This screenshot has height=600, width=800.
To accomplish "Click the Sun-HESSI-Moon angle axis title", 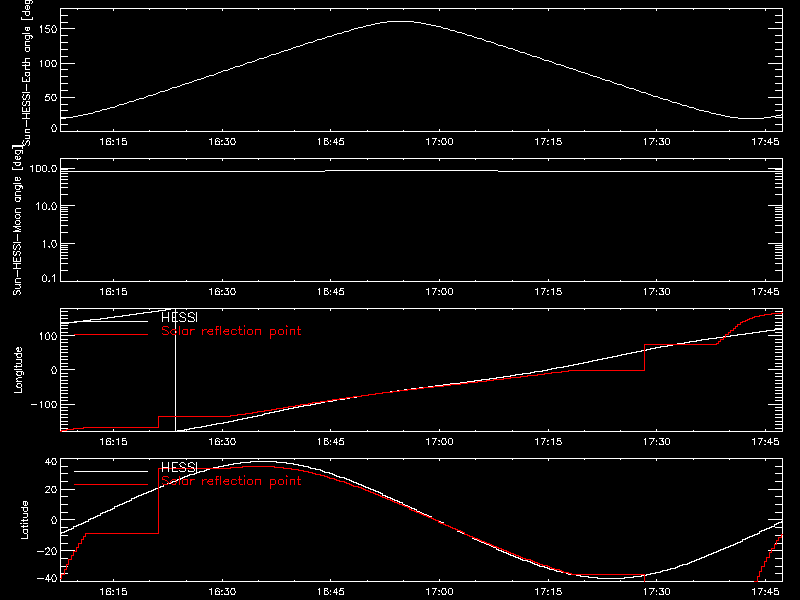I will [17, 220].
